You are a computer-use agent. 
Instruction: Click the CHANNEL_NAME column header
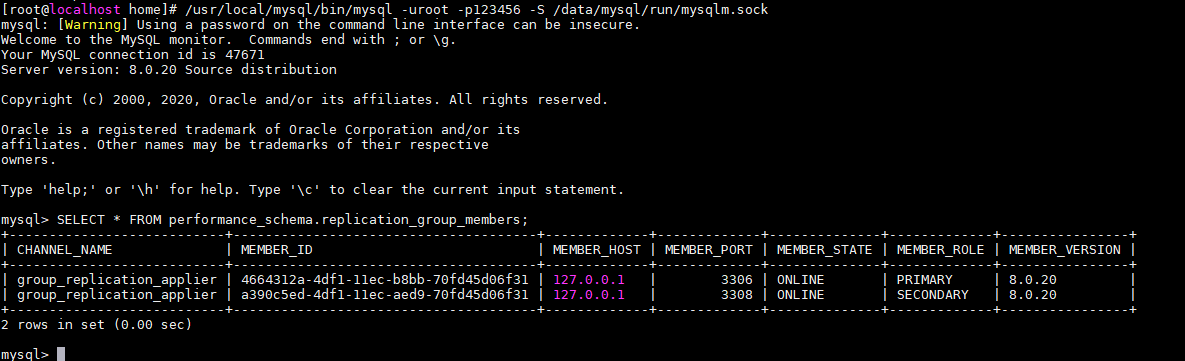pos(64,249)
